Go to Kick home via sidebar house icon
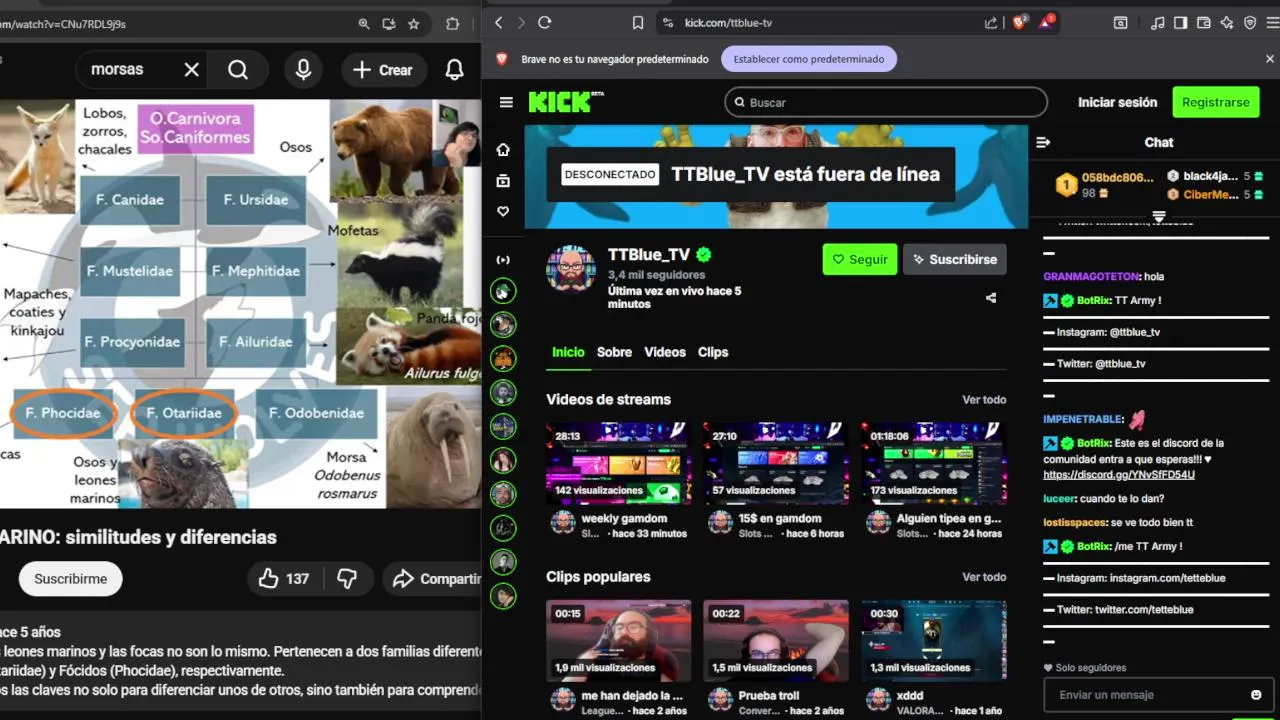This screenshot has height=720, width=1280. pyautogui.click(x=503, y=149)
